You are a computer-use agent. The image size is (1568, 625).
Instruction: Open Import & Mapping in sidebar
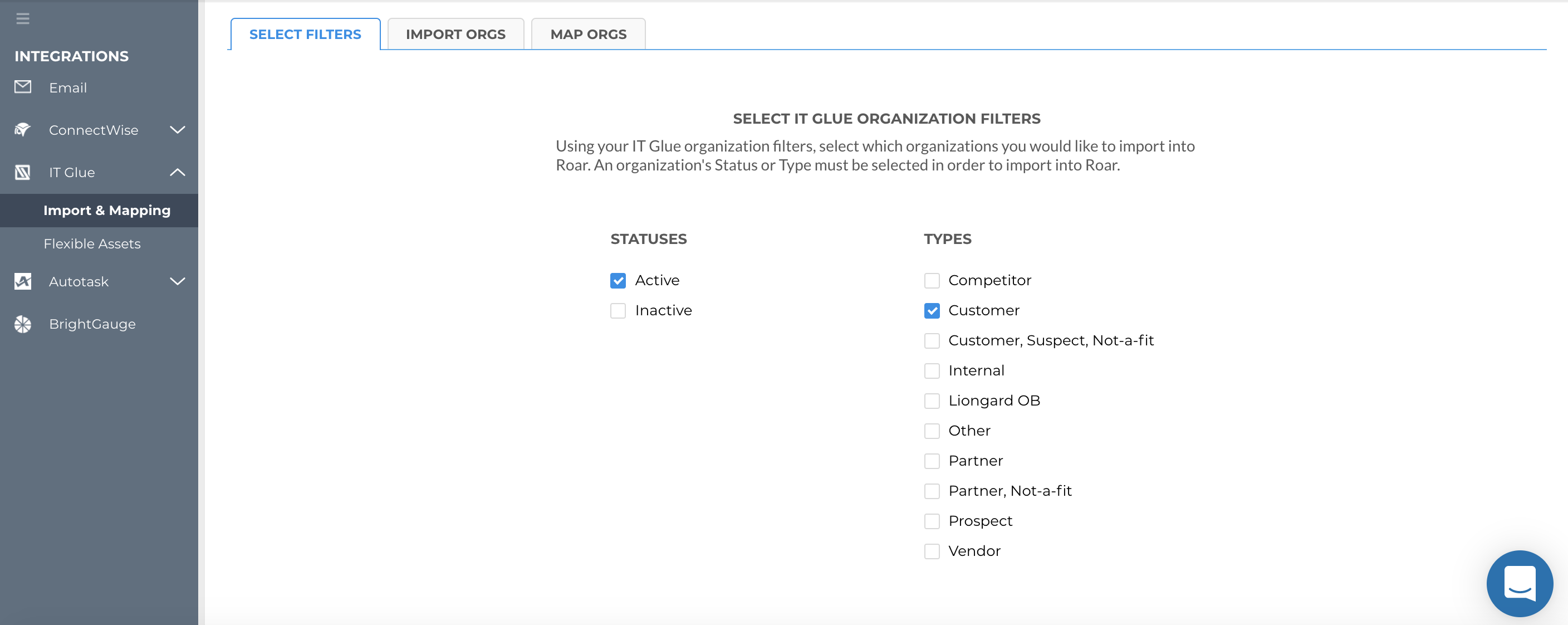point(106,211)
